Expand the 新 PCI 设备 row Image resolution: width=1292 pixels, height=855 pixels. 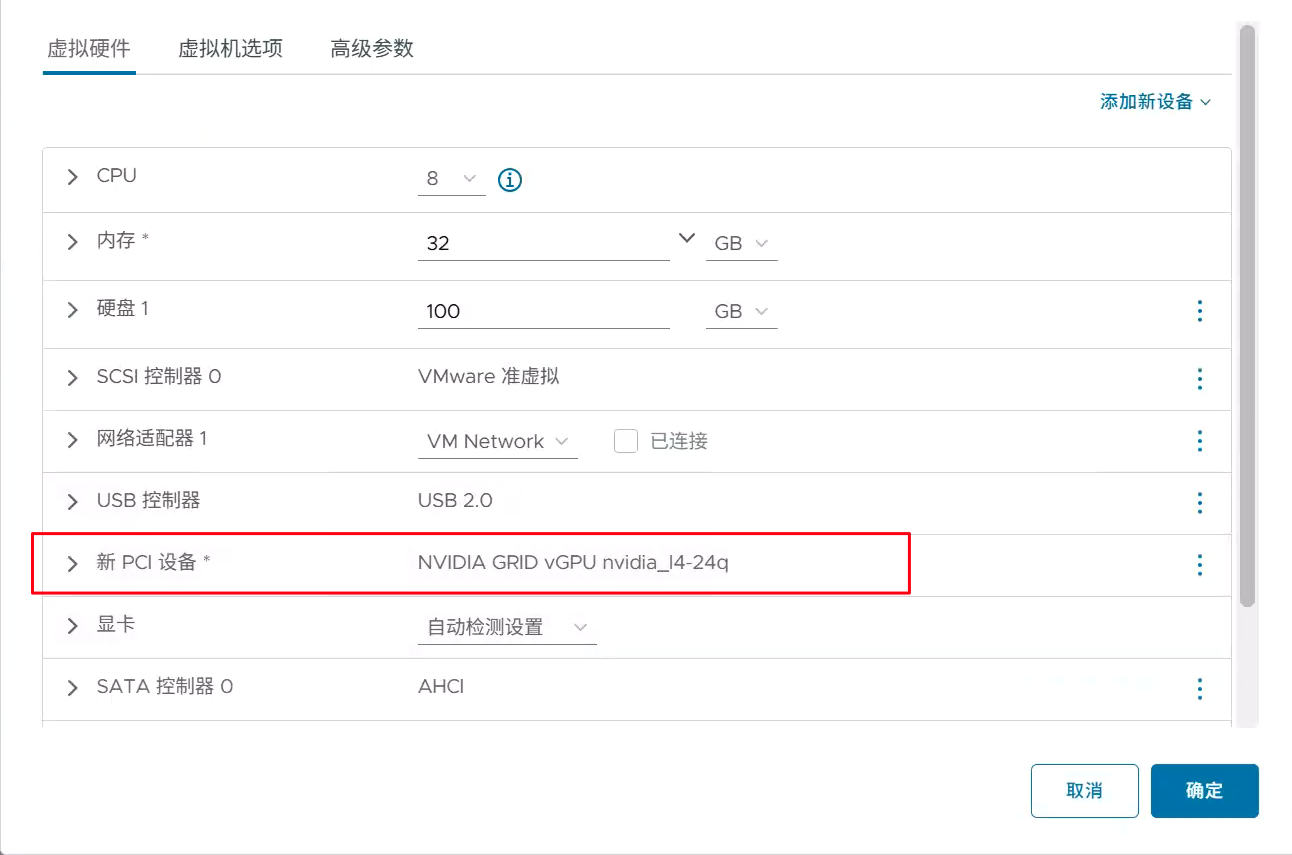click(72, 564)
